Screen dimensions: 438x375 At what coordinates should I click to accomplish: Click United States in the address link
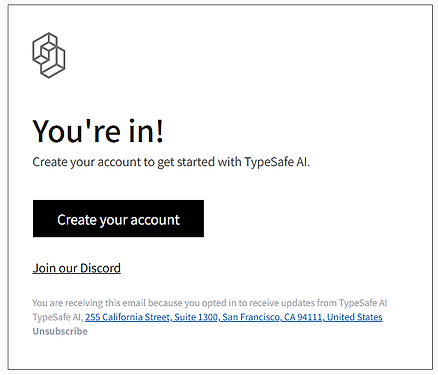pyautogui.click(x=355, y=317)
